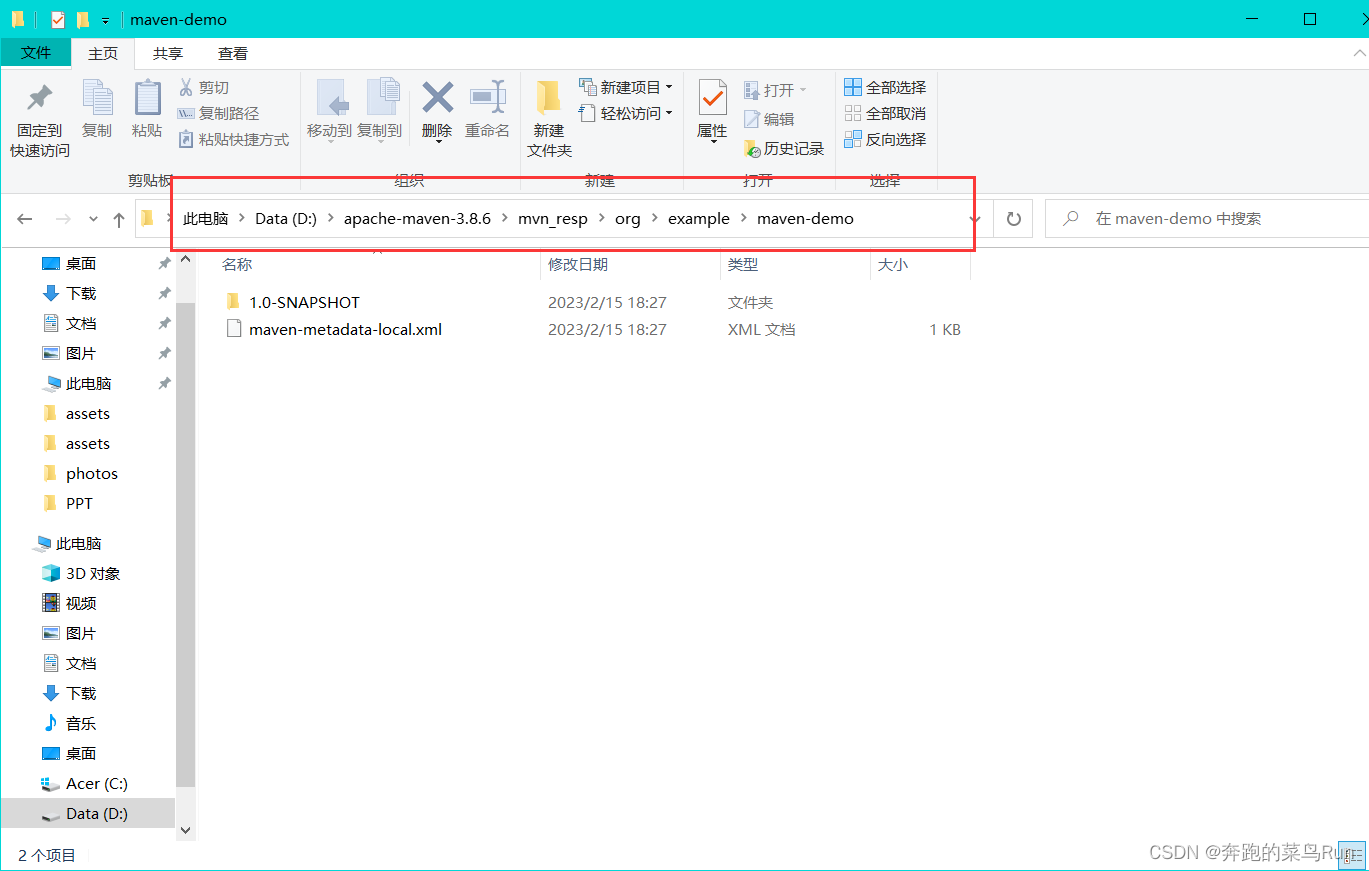Click apache-maven-3.8.6 in the address path
Image resolution: width=1369 pixels, height=871 pixels.
pos(418,219)
